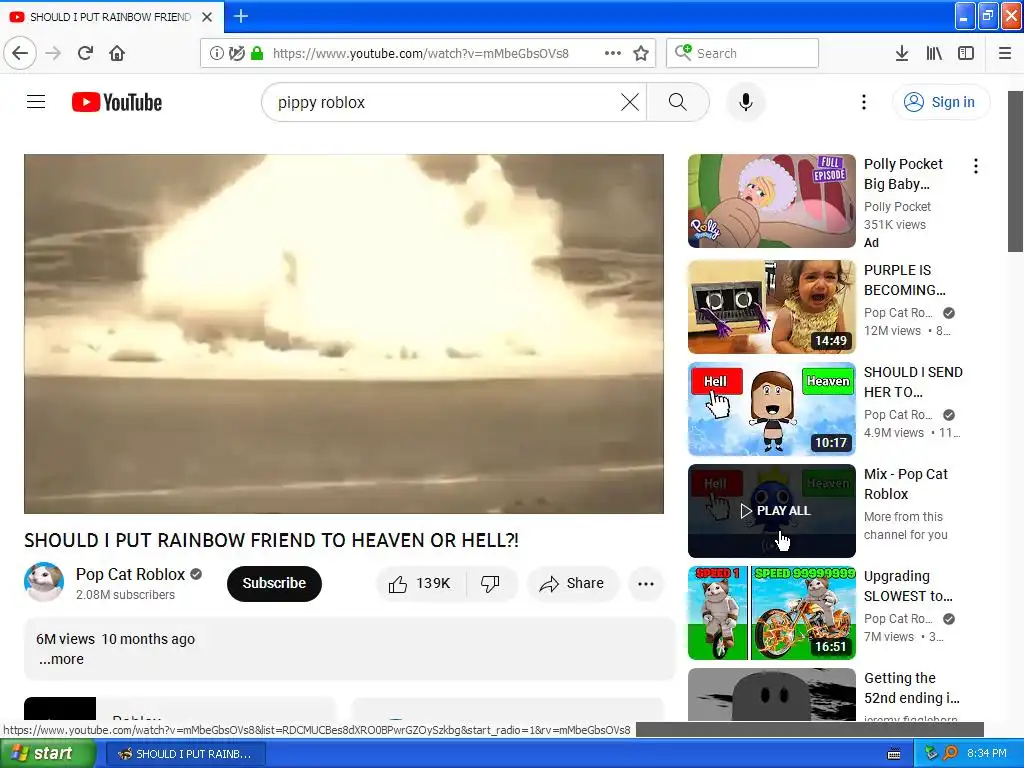1024x768 pixels.
Task: Open the Firefox hamburger menu
Action: 1005,53
